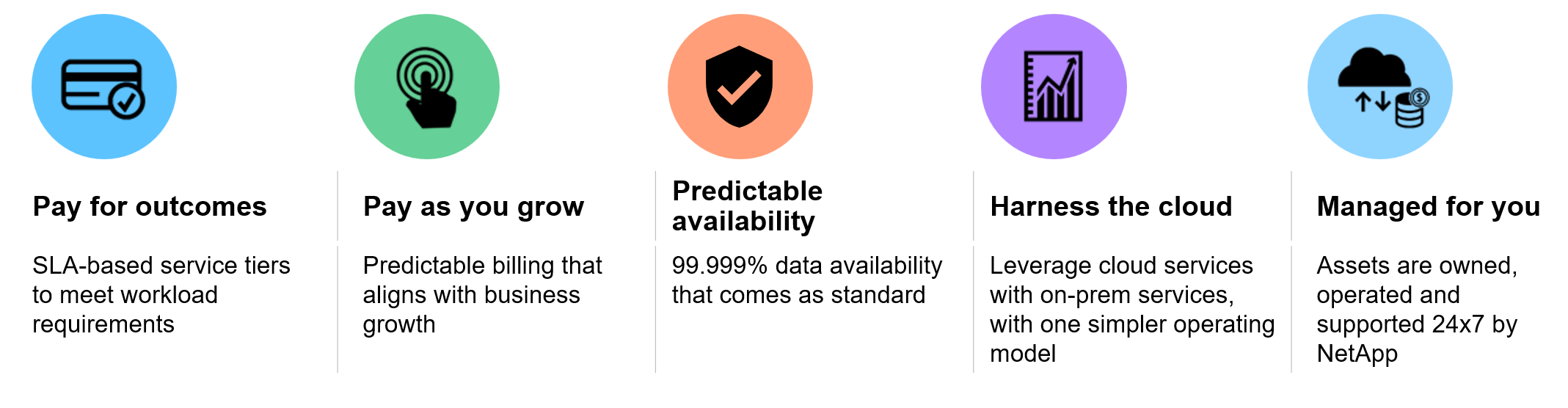
Task: Select the "Pay for outcomes" heading
Action: (150, 206)
